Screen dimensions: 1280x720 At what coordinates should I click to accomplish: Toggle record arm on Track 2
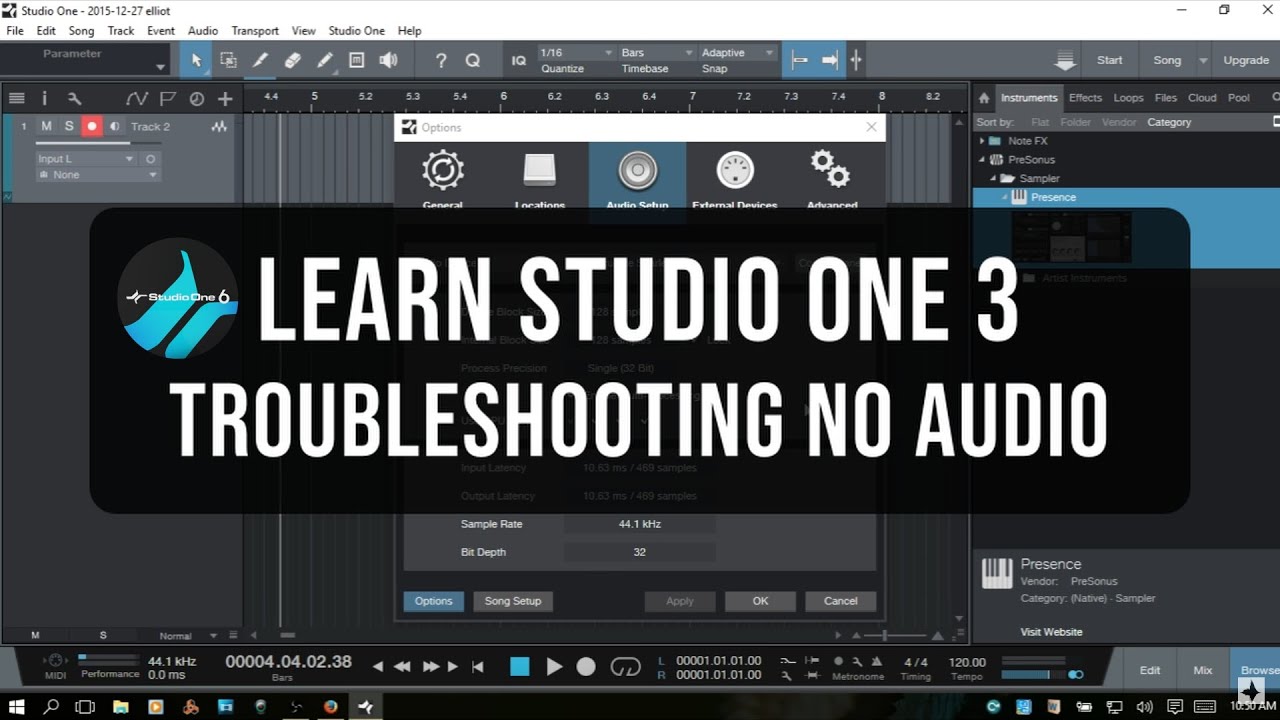(x=92, y=126)
